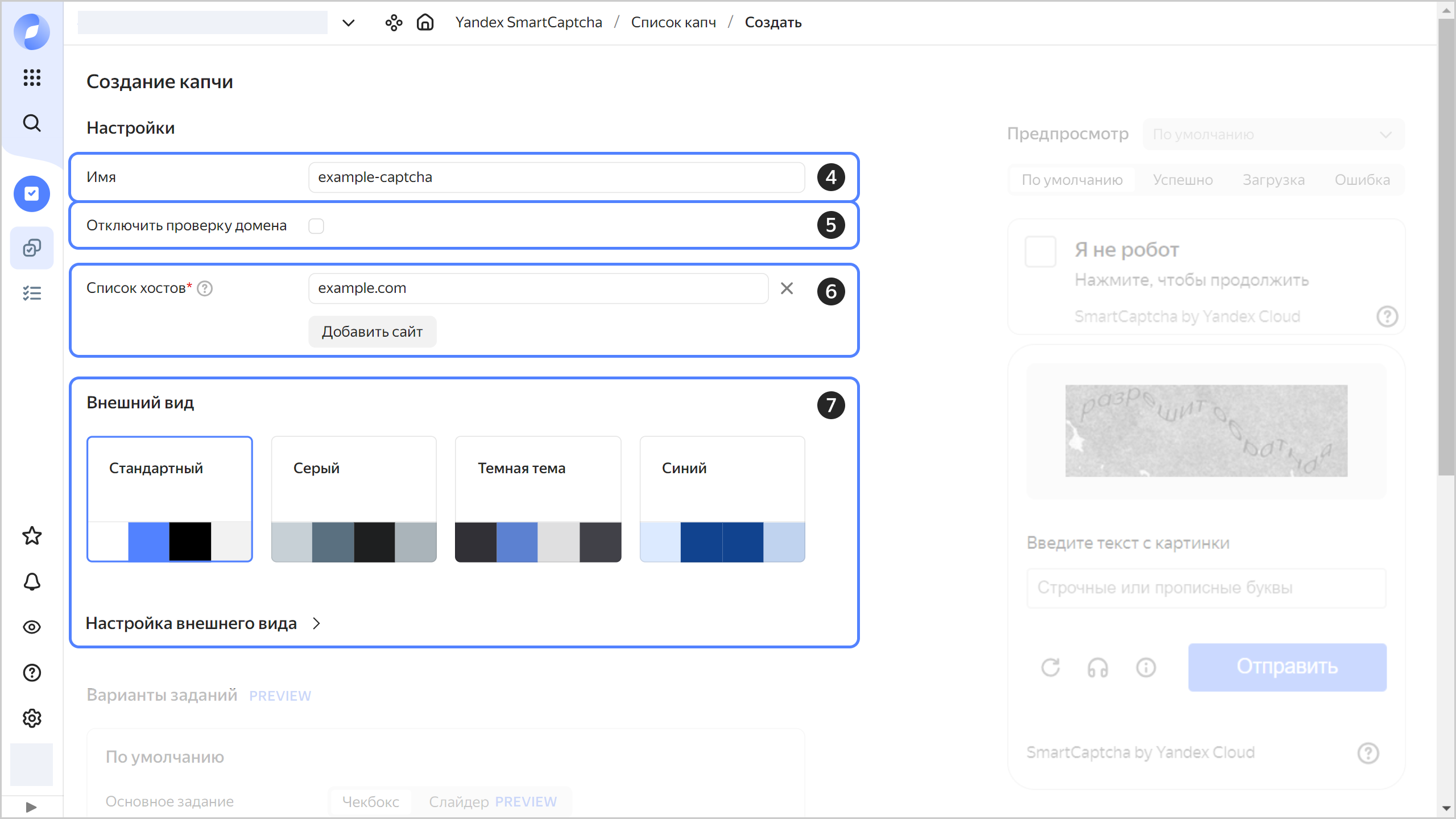This screenshot has width=1456, height=819.
Task: Check the Я не робот preview box
Action: [1040, 251]
